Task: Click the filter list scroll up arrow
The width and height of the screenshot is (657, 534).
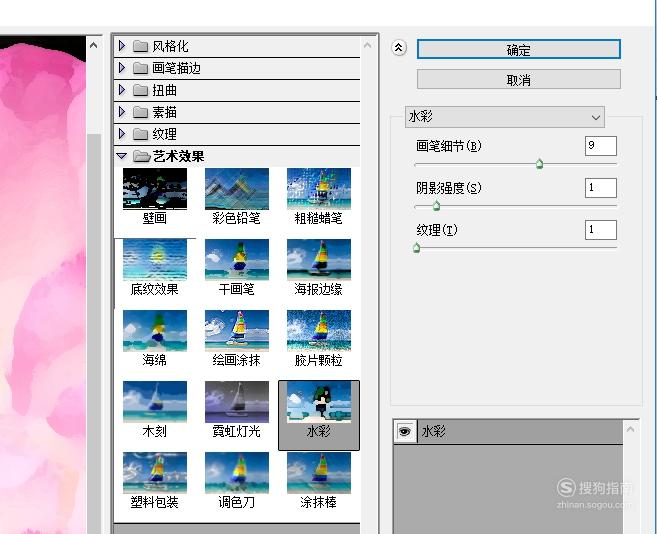Action: (367, 45)
